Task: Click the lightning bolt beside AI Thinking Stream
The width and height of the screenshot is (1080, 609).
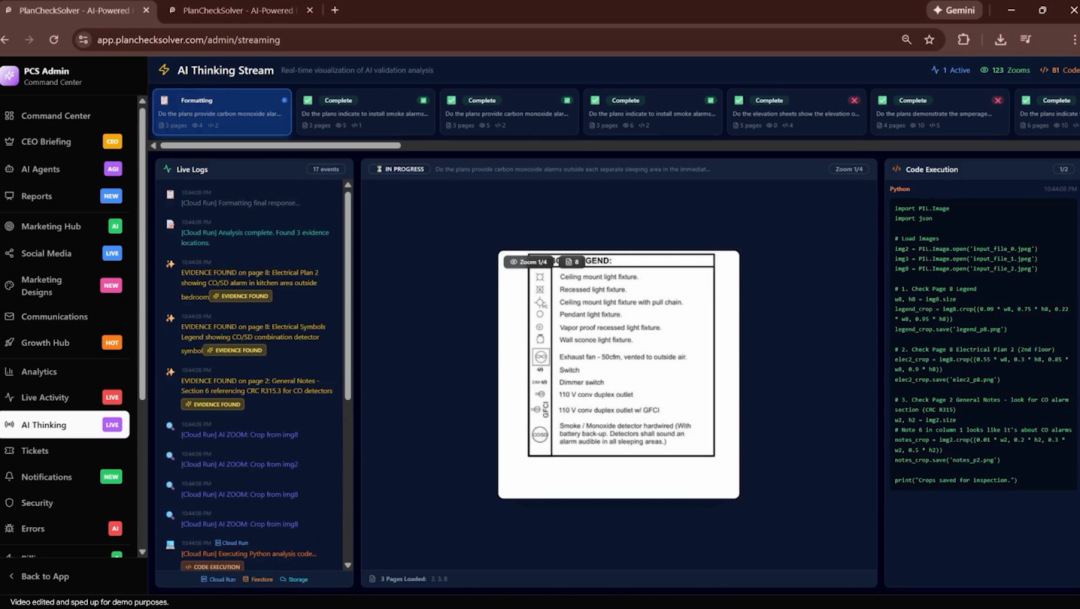Action: click(162, 70)
